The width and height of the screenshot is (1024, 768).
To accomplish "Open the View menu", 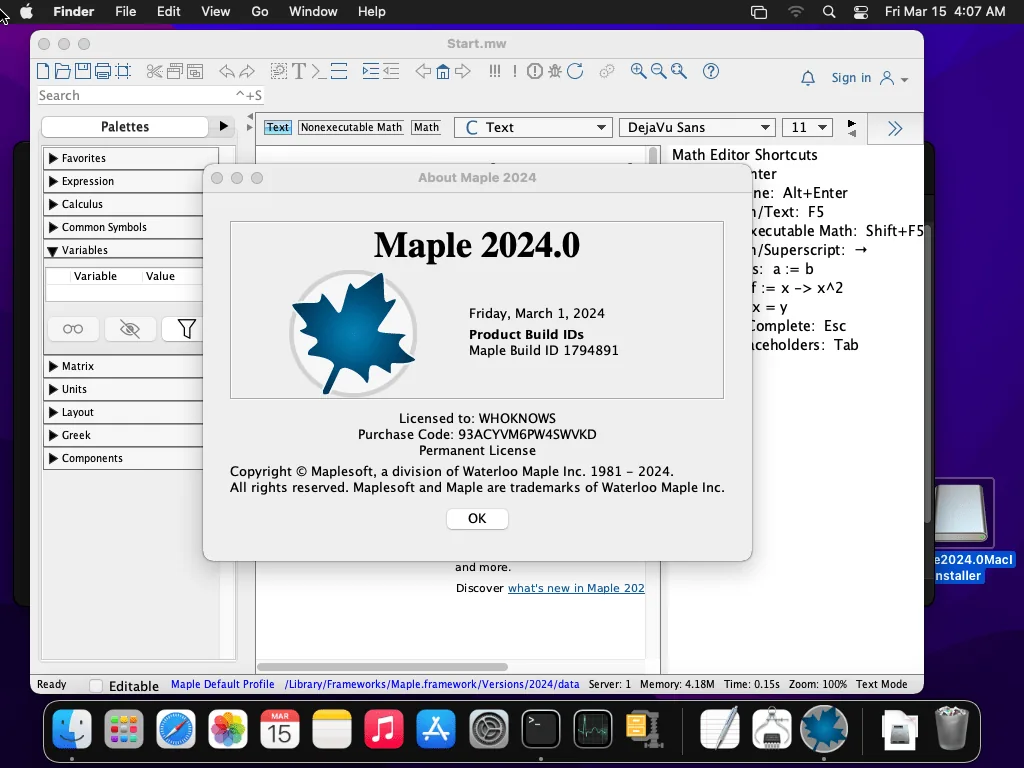I will (x=216, y=11).
